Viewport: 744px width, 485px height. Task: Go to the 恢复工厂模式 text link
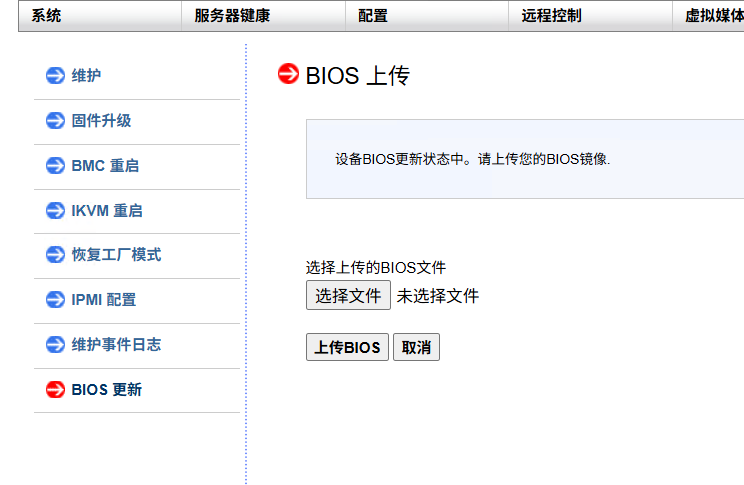116,255
